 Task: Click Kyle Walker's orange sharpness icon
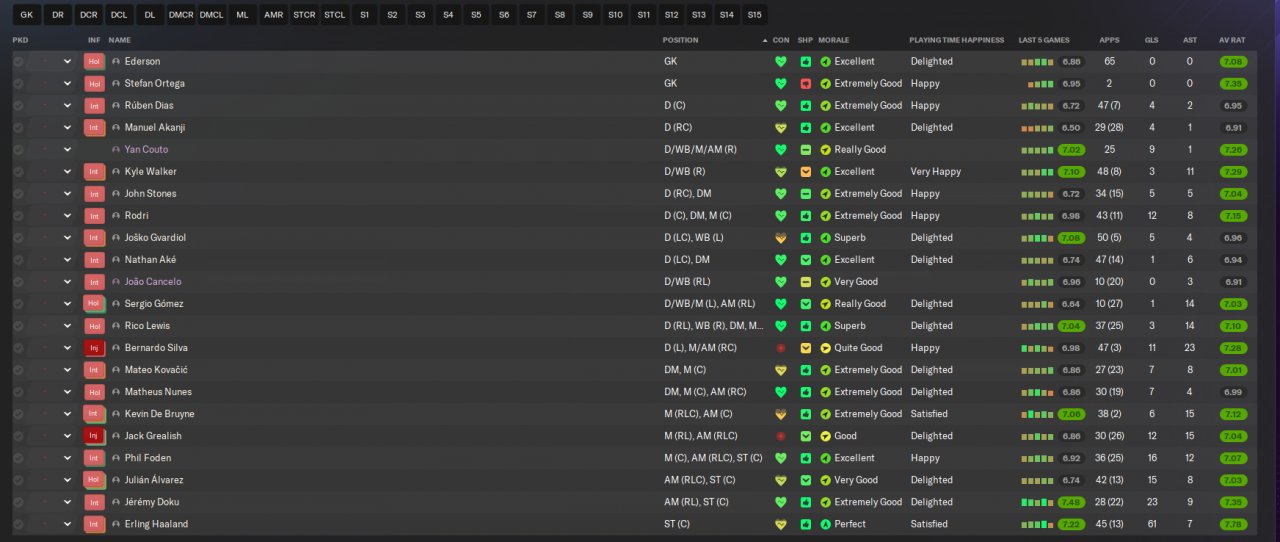[x=806, y=172]
